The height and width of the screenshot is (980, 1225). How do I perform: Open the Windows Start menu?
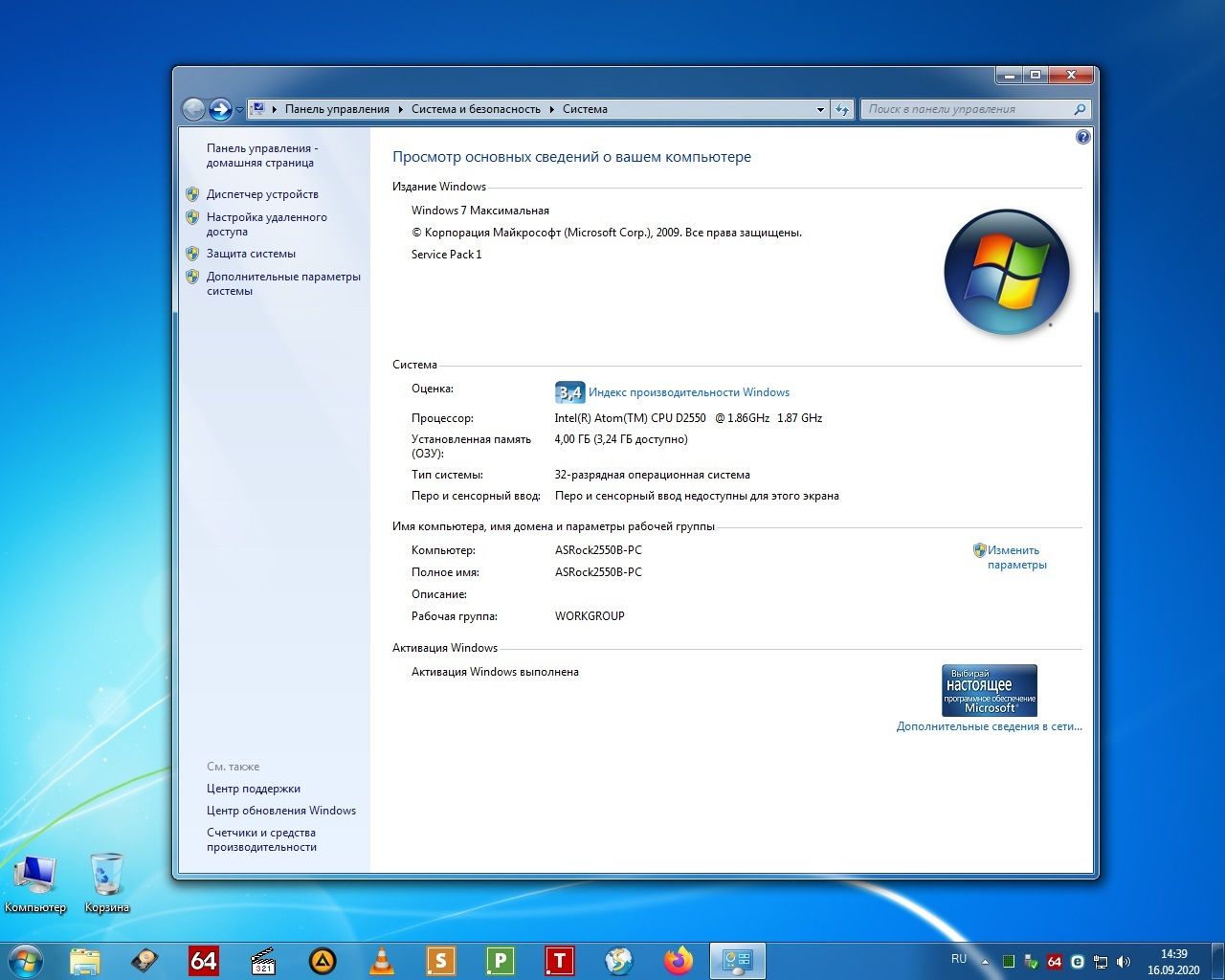[x=25, y=960]
